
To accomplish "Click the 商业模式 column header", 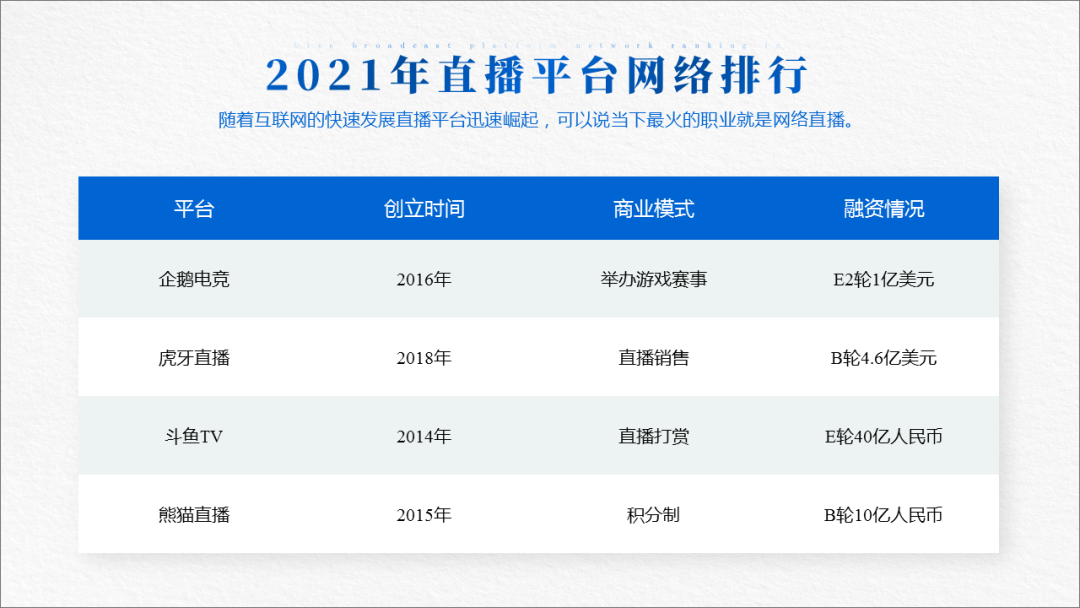I will 654,209.
